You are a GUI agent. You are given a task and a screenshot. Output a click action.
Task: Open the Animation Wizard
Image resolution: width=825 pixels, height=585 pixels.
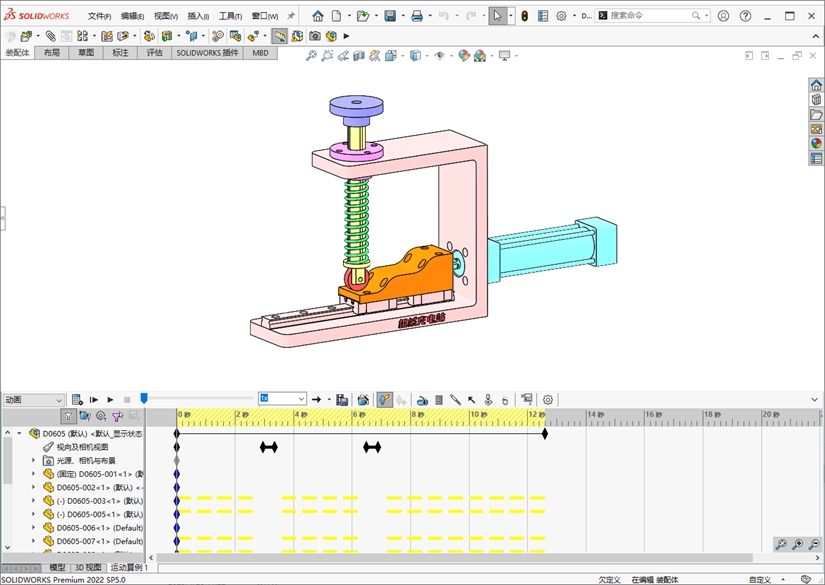point(363,399)
